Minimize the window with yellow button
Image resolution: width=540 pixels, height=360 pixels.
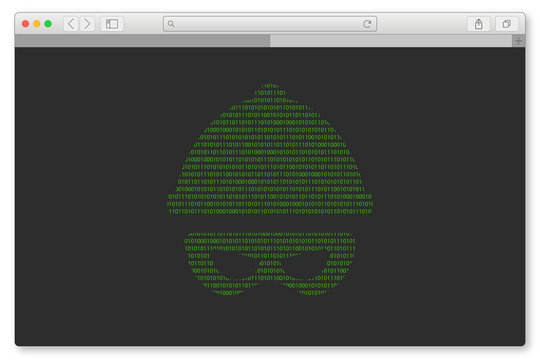coord(37,24)
